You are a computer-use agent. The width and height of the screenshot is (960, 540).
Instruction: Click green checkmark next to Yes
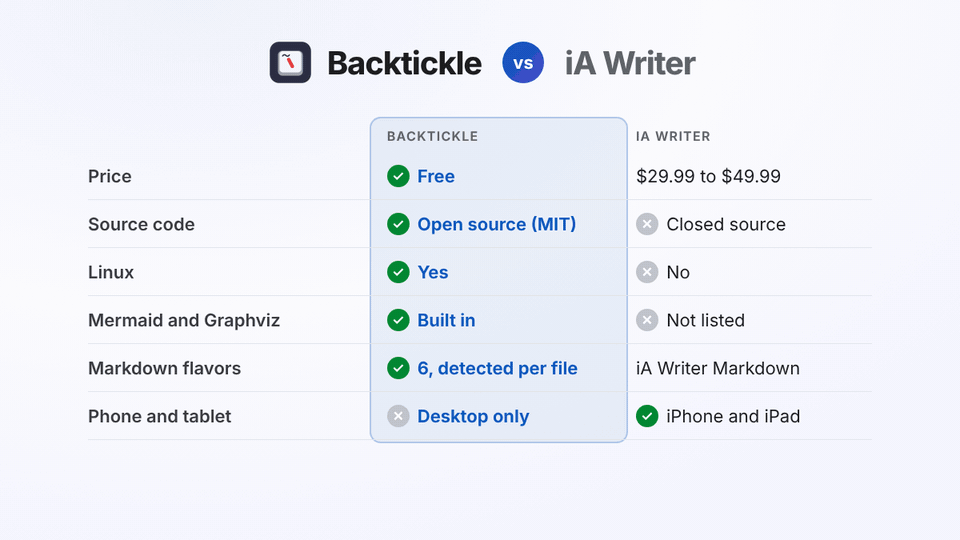tap(398, 272)
